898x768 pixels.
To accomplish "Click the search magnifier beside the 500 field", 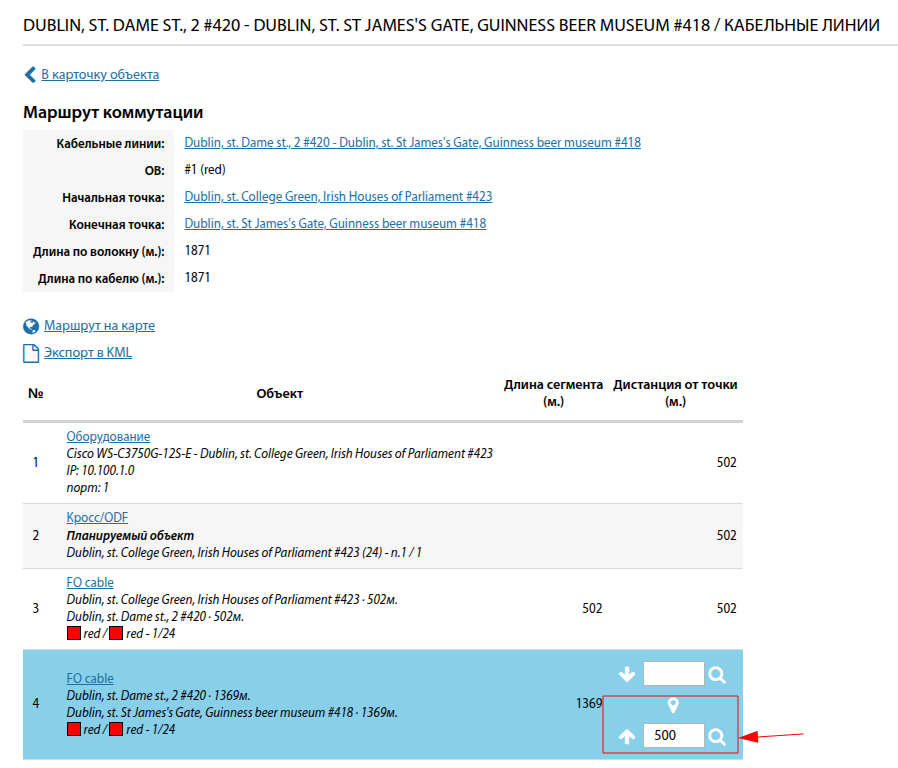I will point(717,737).
